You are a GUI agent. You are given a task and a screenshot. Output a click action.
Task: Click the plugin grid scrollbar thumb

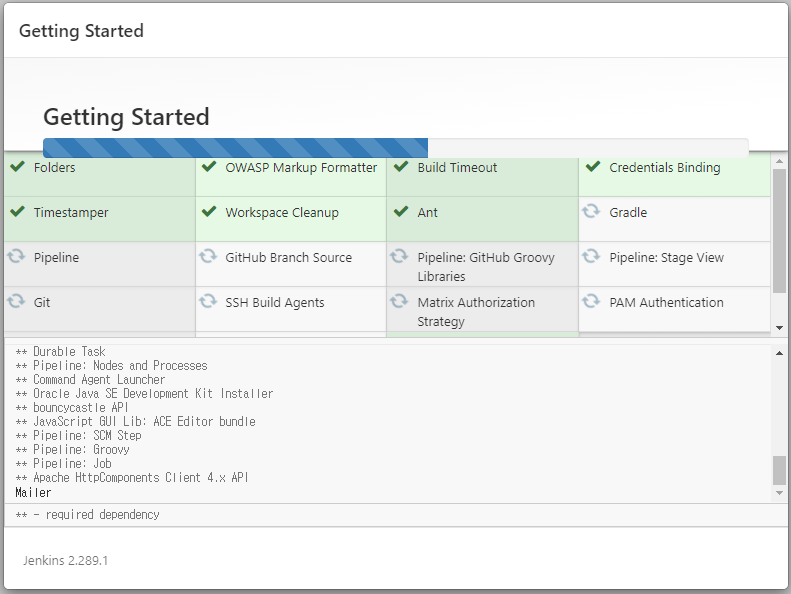[x=779, y=230]
